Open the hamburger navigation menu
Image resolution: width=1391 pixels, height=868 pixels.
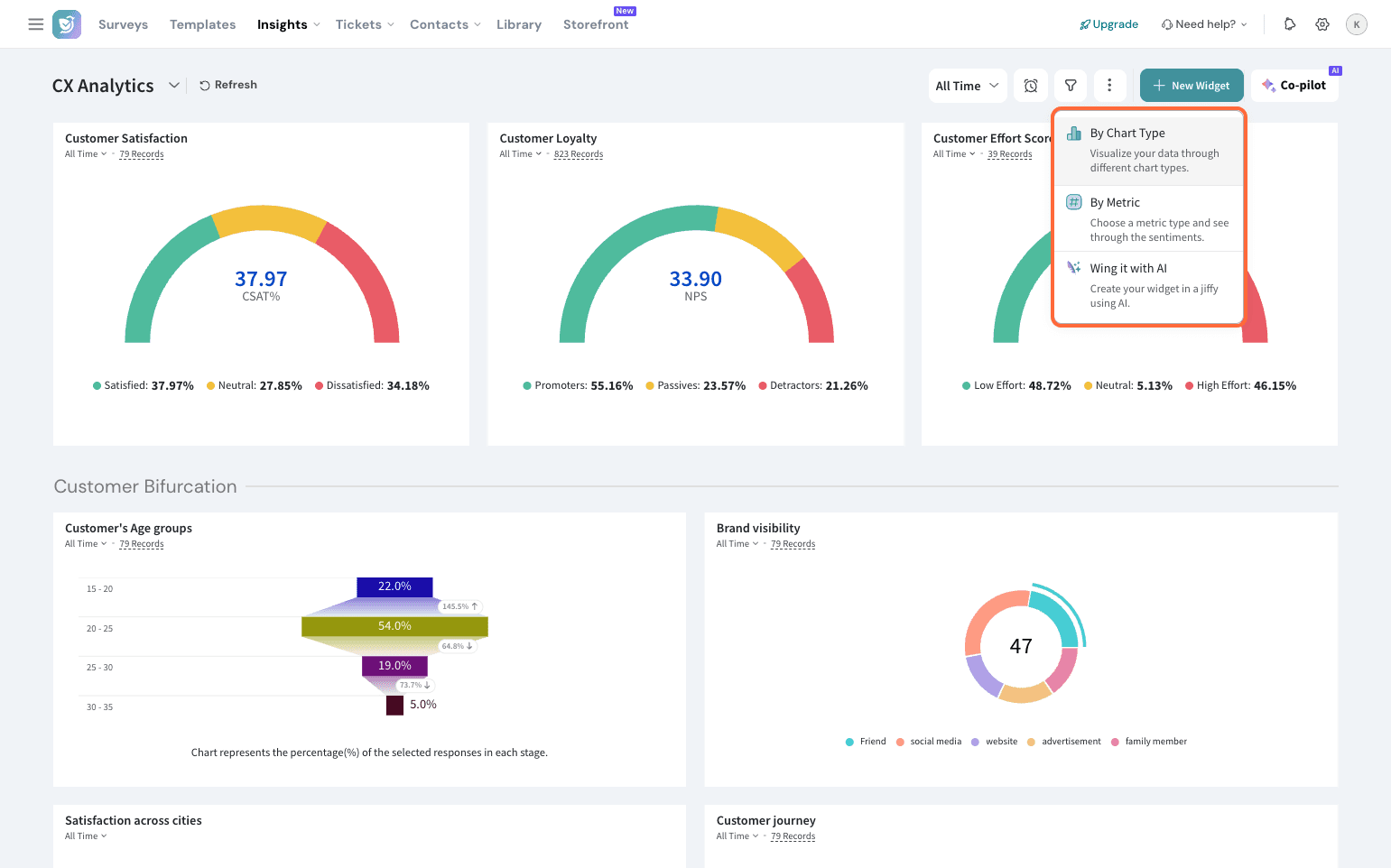(x=35, y=24)
